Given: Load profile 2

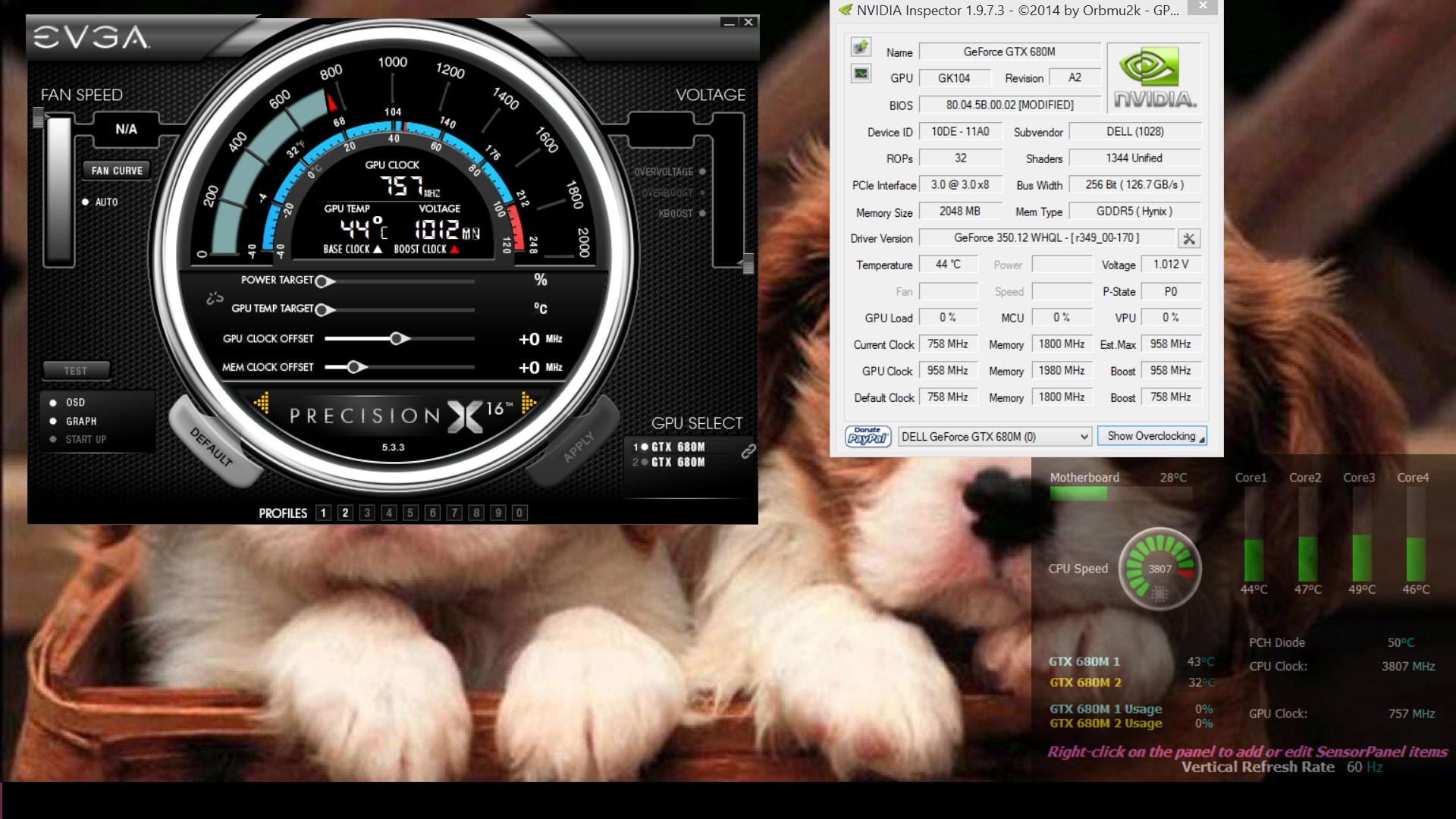Looking at the screenshot, I should [x=346, y=513].
